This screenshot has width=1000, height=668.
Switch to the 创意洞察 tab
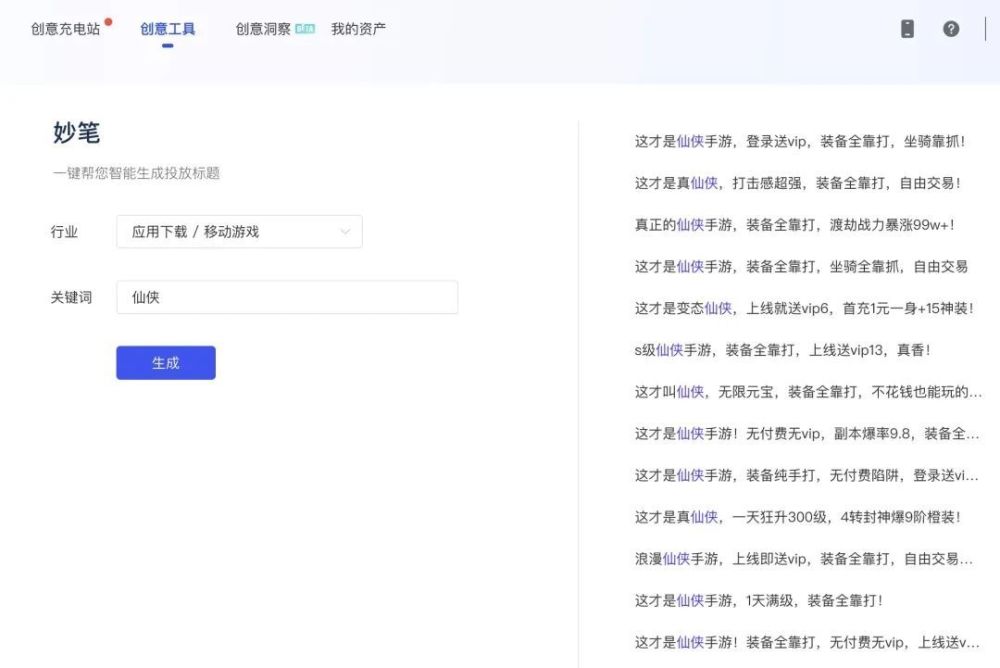click(259, 29)
